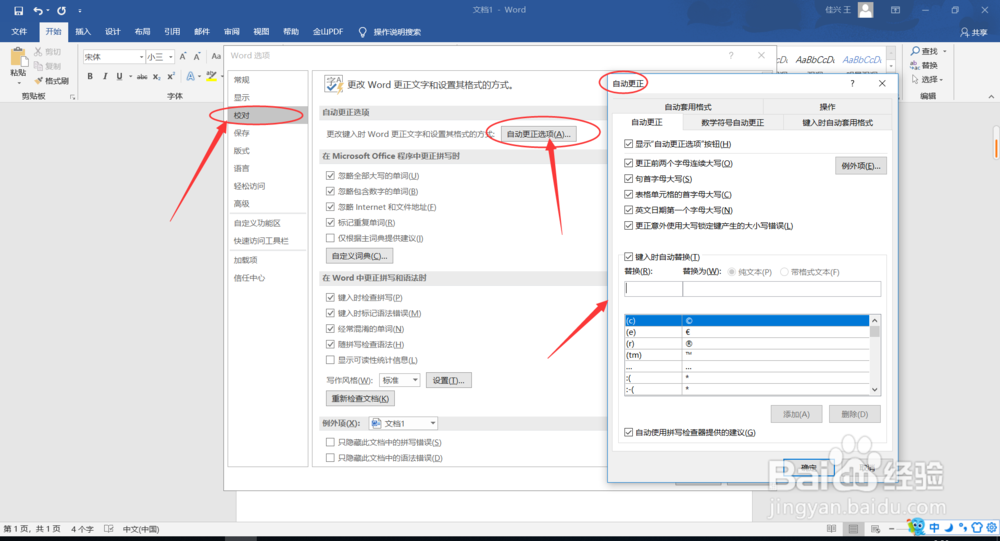Switch to AutoFormat tab (自动套用格式)
Image resolution: width=1000 pixels, height=541 pixels.
click(x=688, y=107)
